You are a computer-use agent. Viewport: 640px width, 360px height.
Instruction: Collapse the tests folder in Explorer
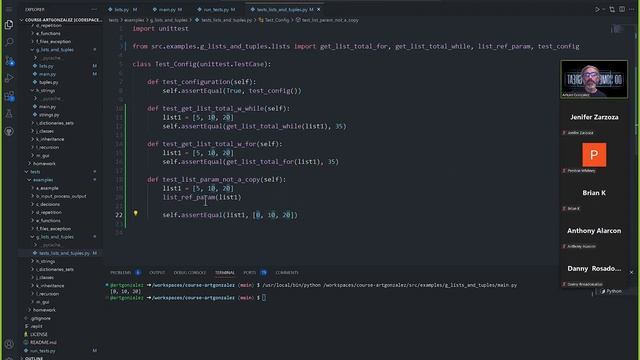coord(60,172)
